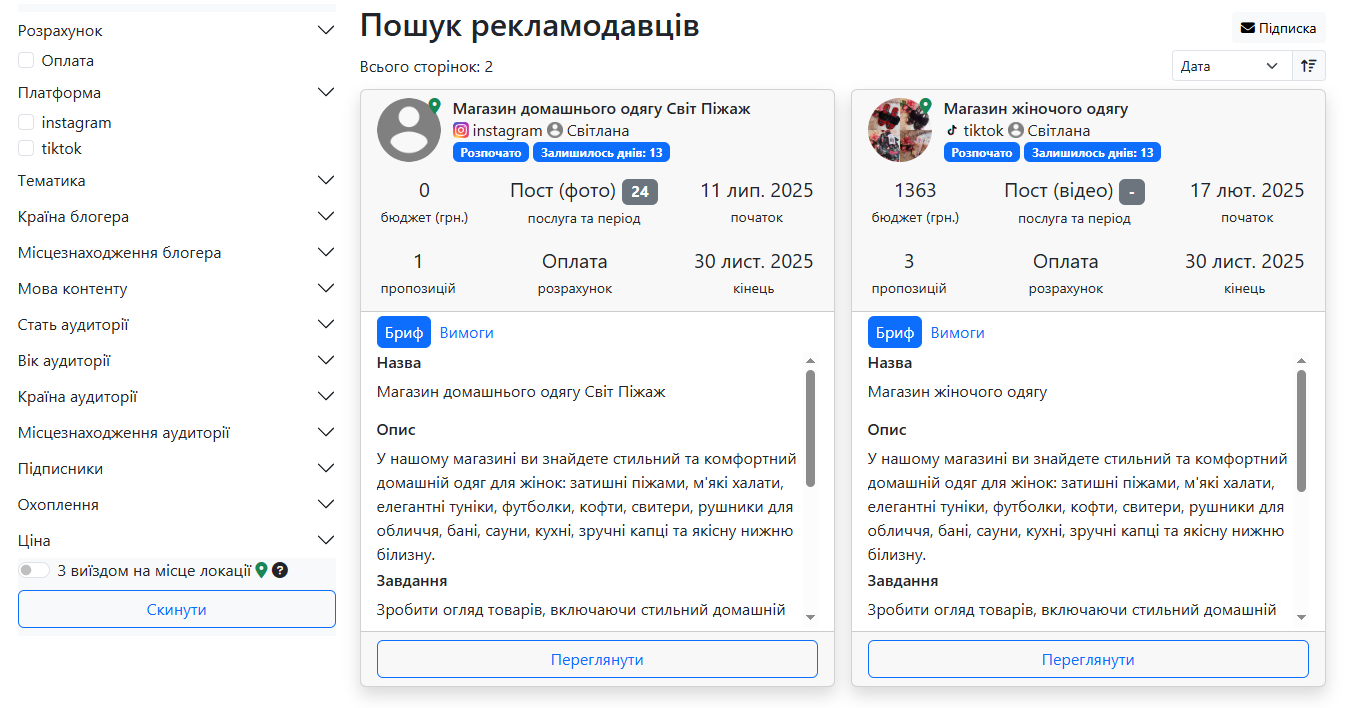This screenshot has width=1347, height=708.
Task: Click the Instagram icon in first card
Action: tap(461, 130)
